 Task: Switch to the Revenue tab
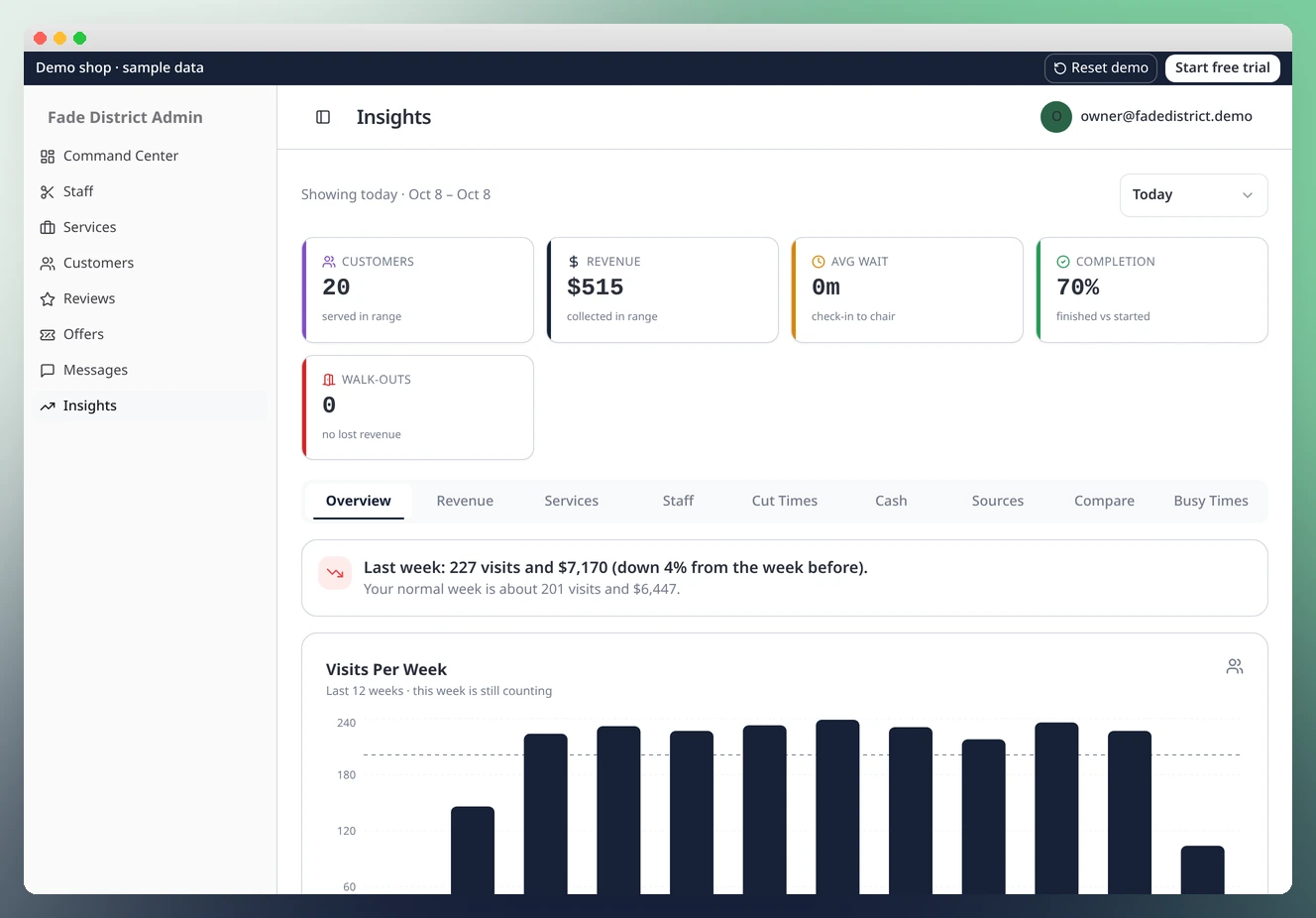click(x=465, y=502)
